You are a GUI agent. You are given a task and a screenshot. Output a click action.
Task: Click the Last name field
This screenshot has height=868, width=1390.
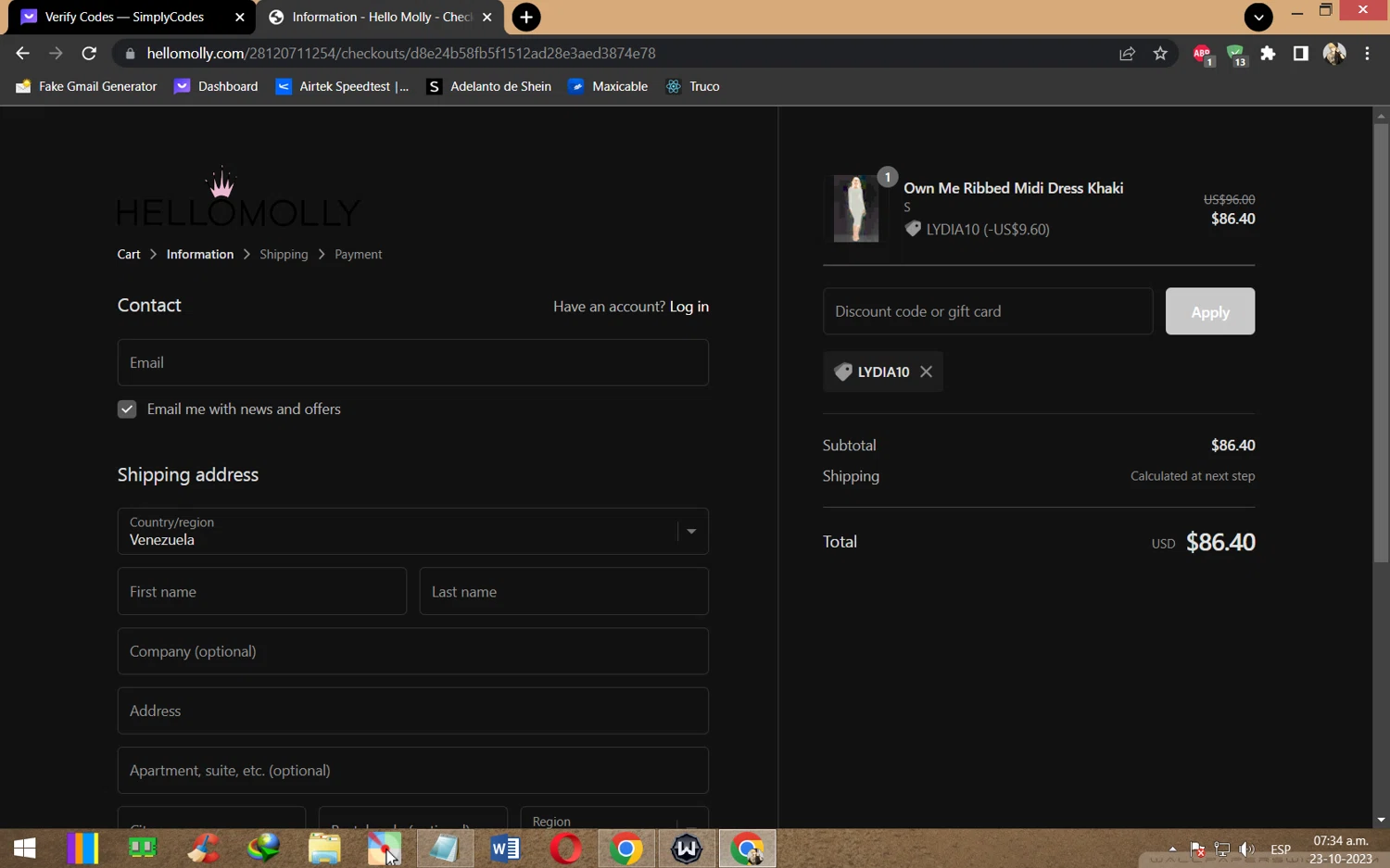coord(564,591)
